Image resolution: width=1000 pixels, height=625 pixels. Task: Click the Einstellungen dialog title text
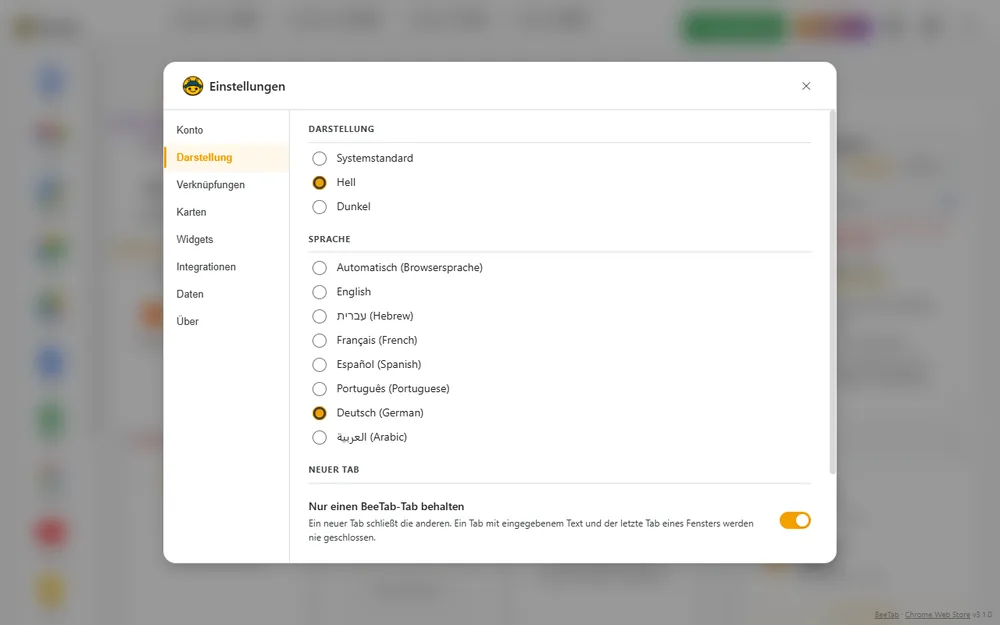[247, 86]
